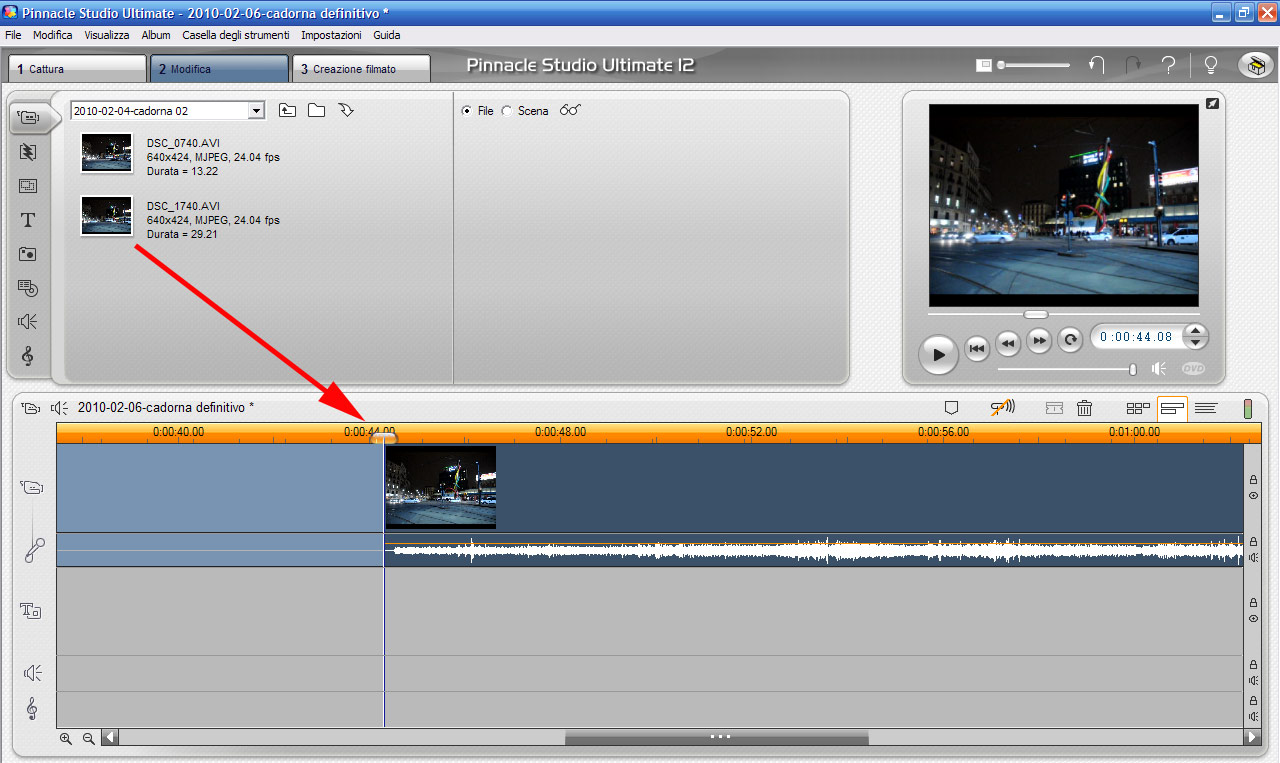Delete the selected clip with the trash icon

point(1084,408)
